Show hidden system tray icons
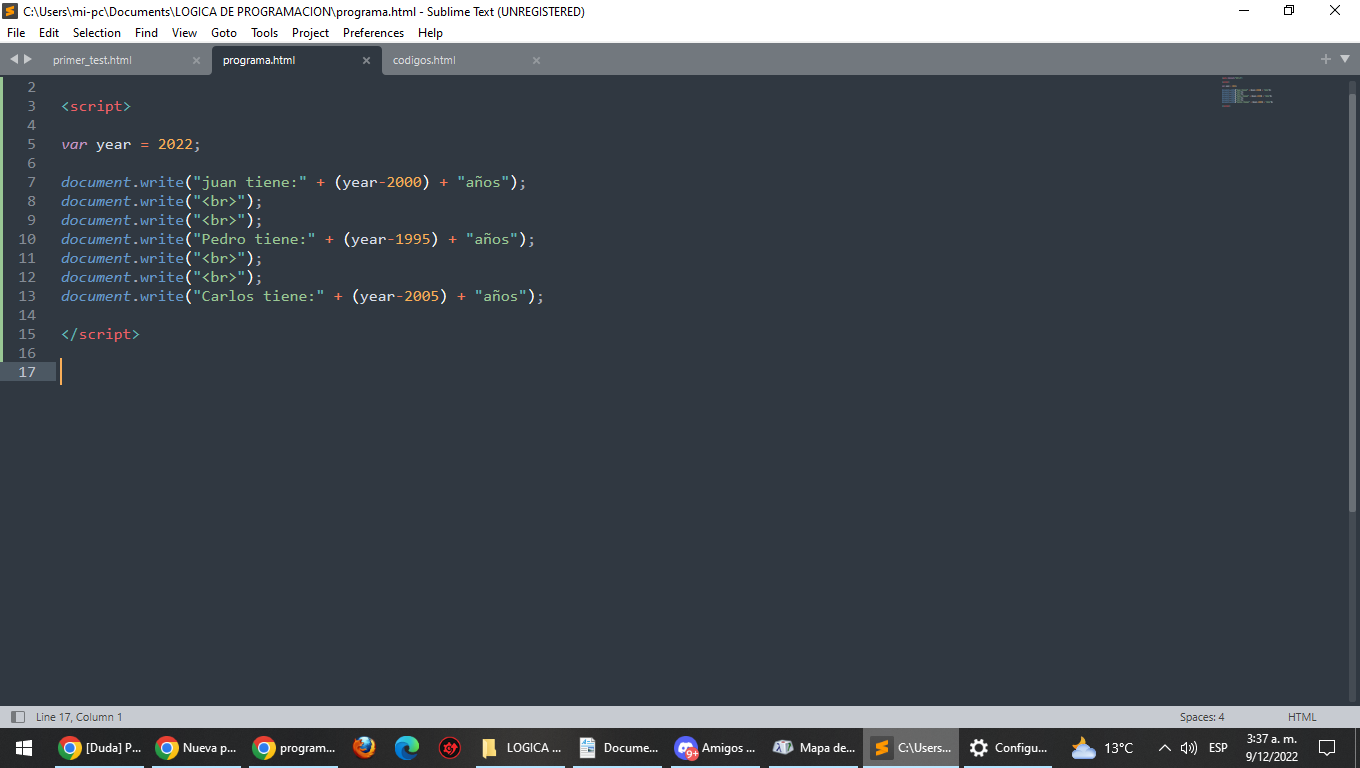1360x768 pixels. click(x=1164, y=748)
